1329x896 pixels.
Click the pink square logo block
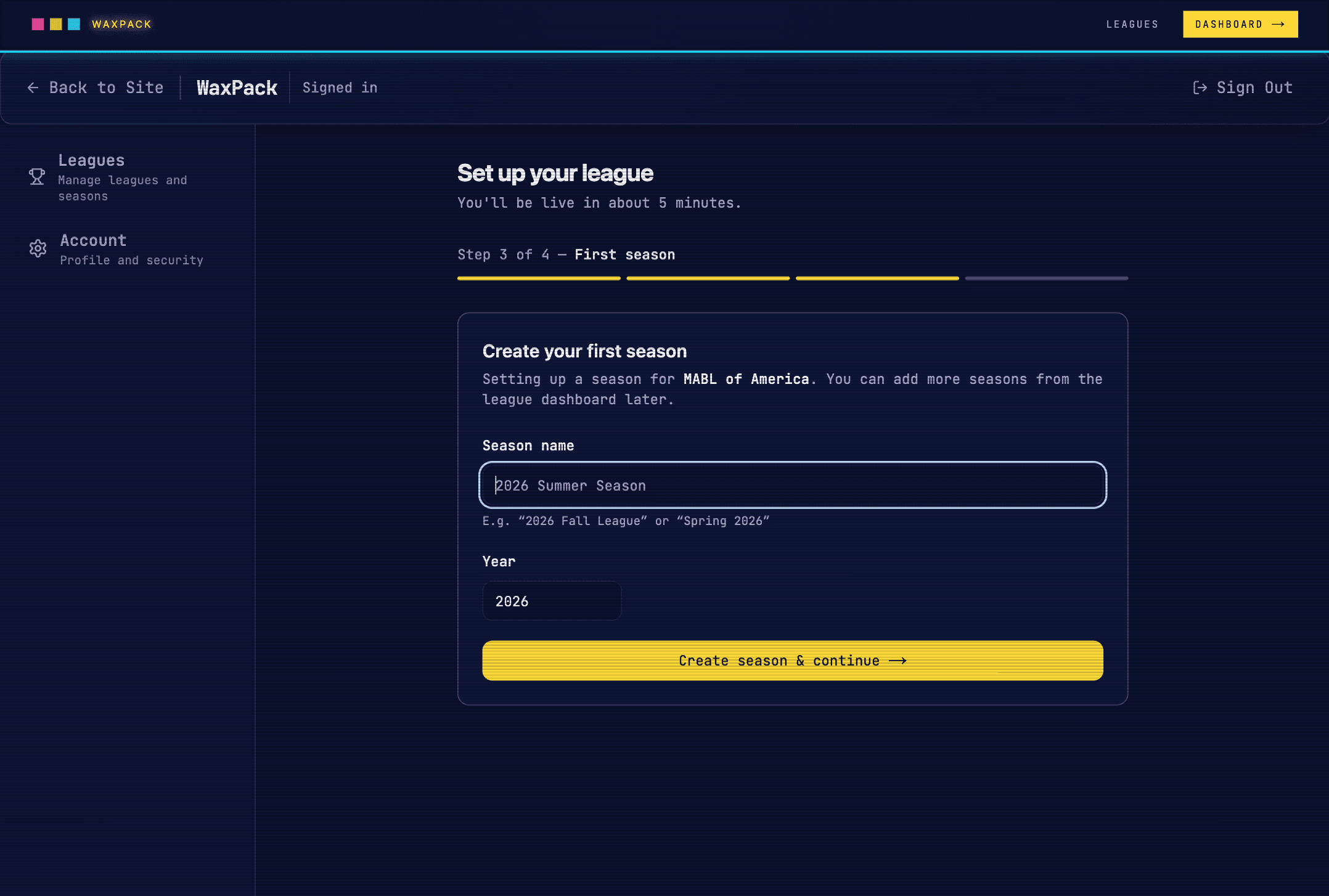click(x=38, y=24)
